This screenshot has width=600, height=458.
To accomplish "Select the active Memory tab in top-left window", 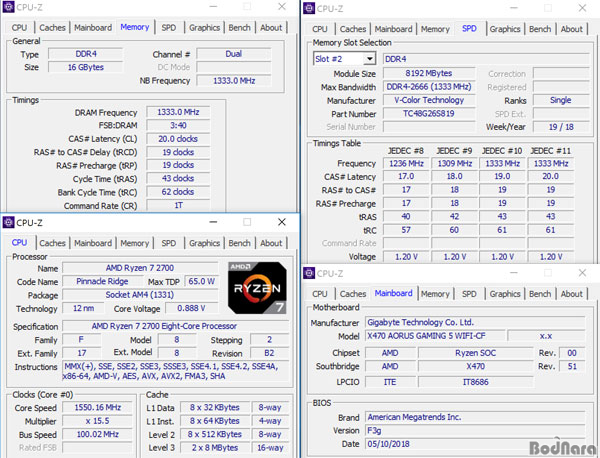I will click(x=135, y=27).
